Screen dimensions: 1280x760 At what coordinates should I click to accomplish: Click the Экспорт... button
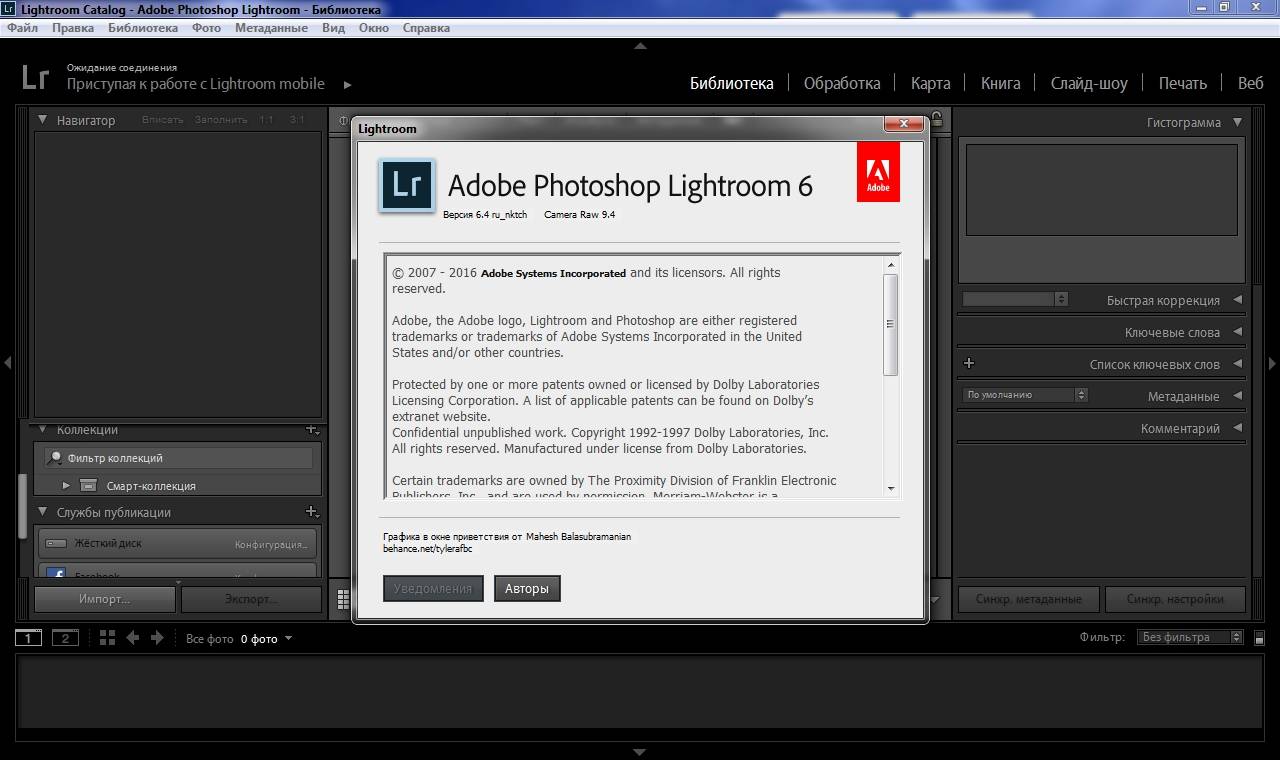point(251,599)
